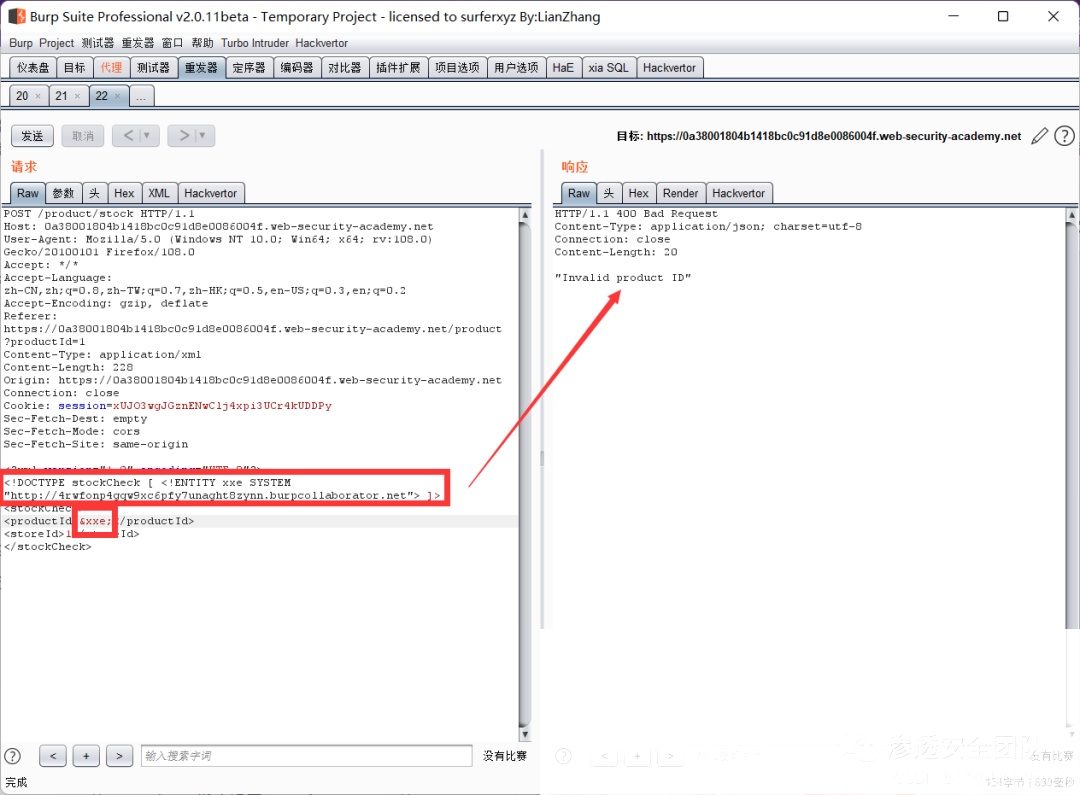This screenshot has width=1080, height=795.
Task: Go to next search match in request
Action: pos(119,756)
